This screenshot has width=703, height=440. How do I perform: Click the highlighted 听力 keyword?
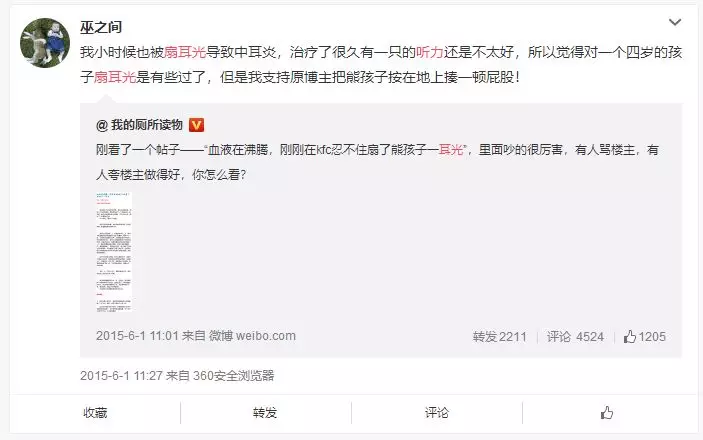[x=430, y=52]
